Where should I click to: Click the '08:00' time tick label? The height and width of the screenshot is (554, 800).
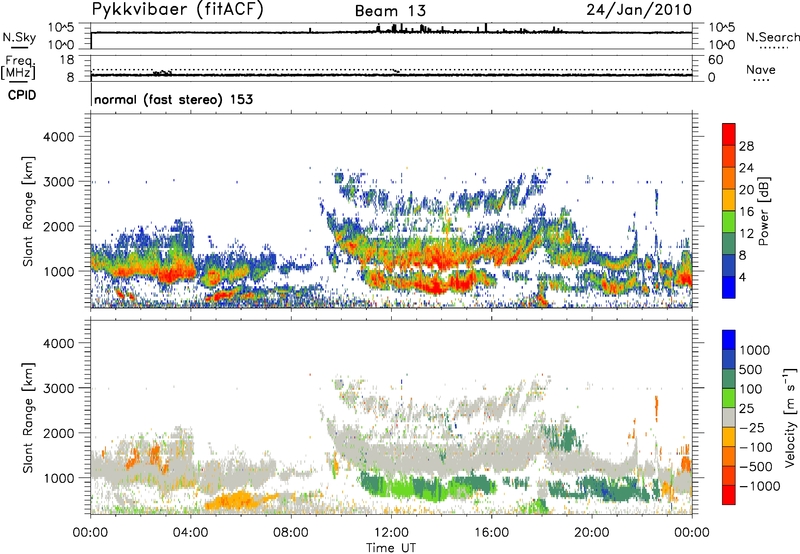291,533
